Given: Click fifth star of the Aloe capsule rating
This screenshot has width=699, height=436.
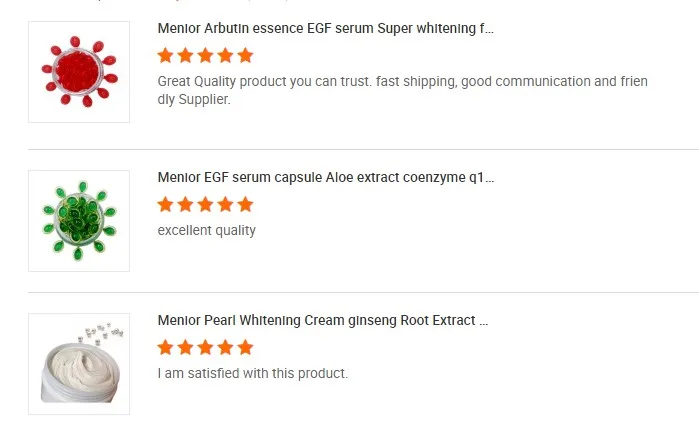Looking at the screenshot, I should pos(245,204).
